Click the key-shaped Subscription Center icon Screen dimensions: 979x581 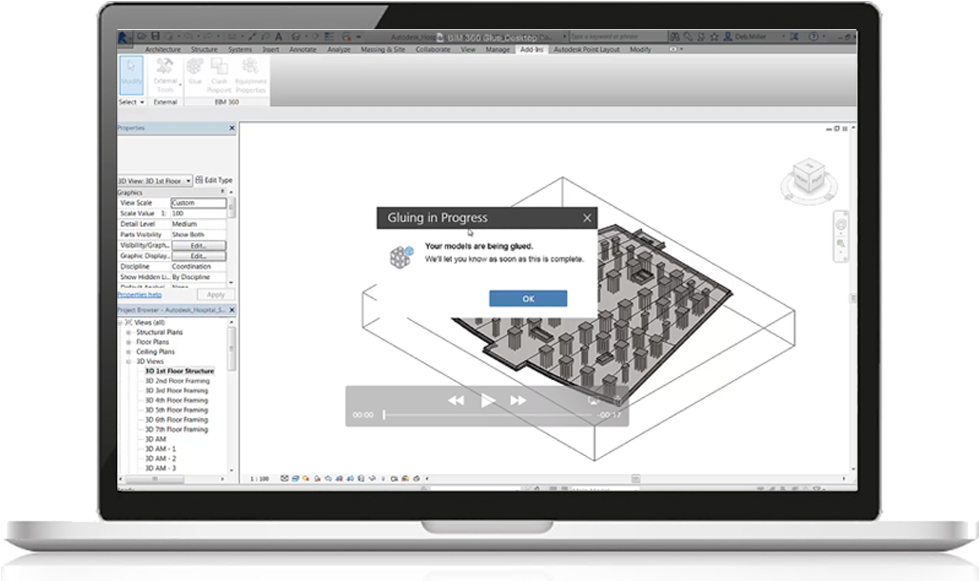tap(688, 37)
